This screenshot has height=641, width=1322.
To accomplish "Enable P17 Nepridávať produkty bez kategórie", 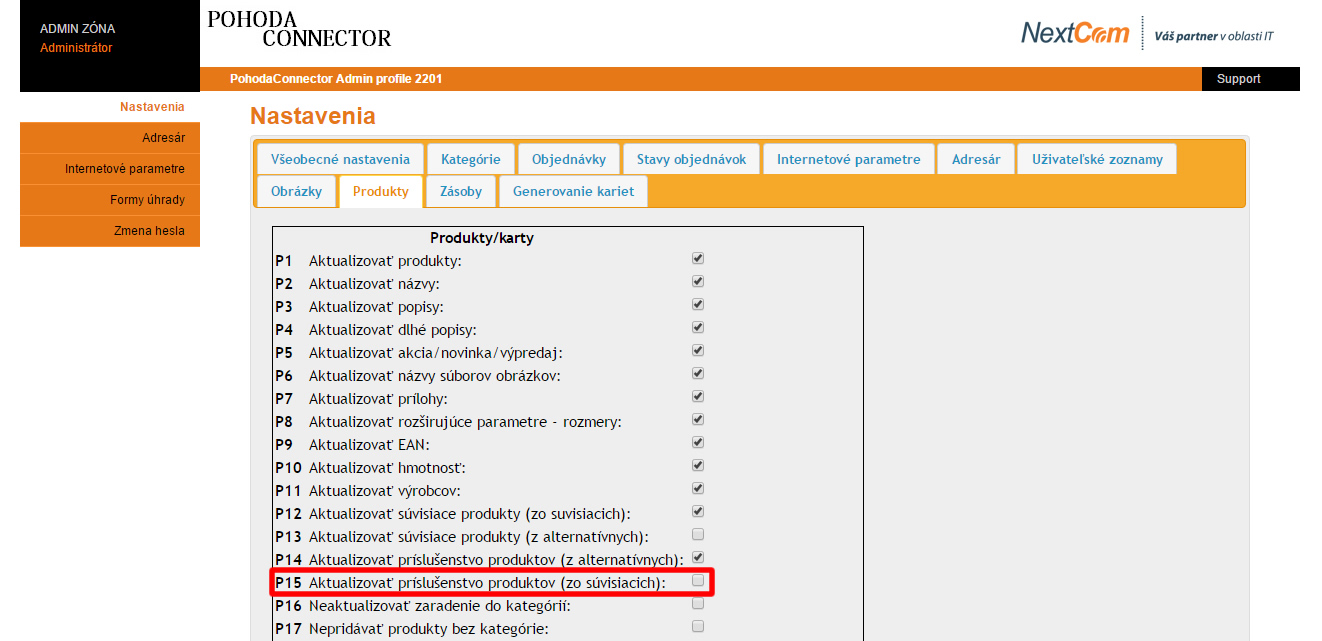I will pos(698,626).
